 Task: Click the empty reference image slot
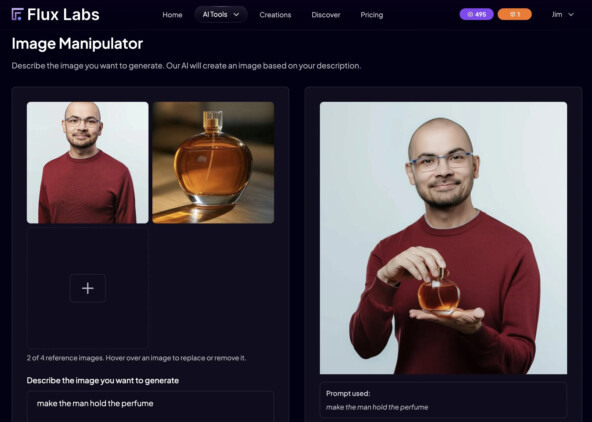click(x=88, y=288)
